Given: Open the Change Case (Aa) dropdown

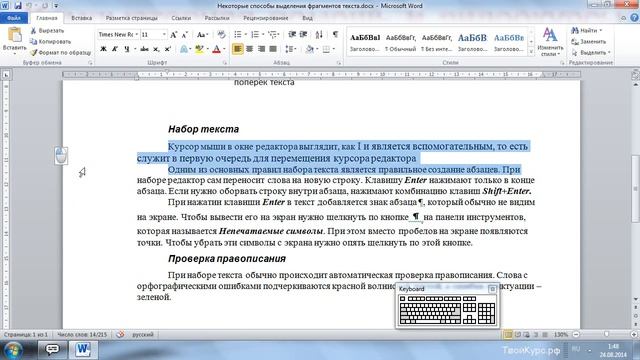Looking at the screenshot, I should [202, 35].
